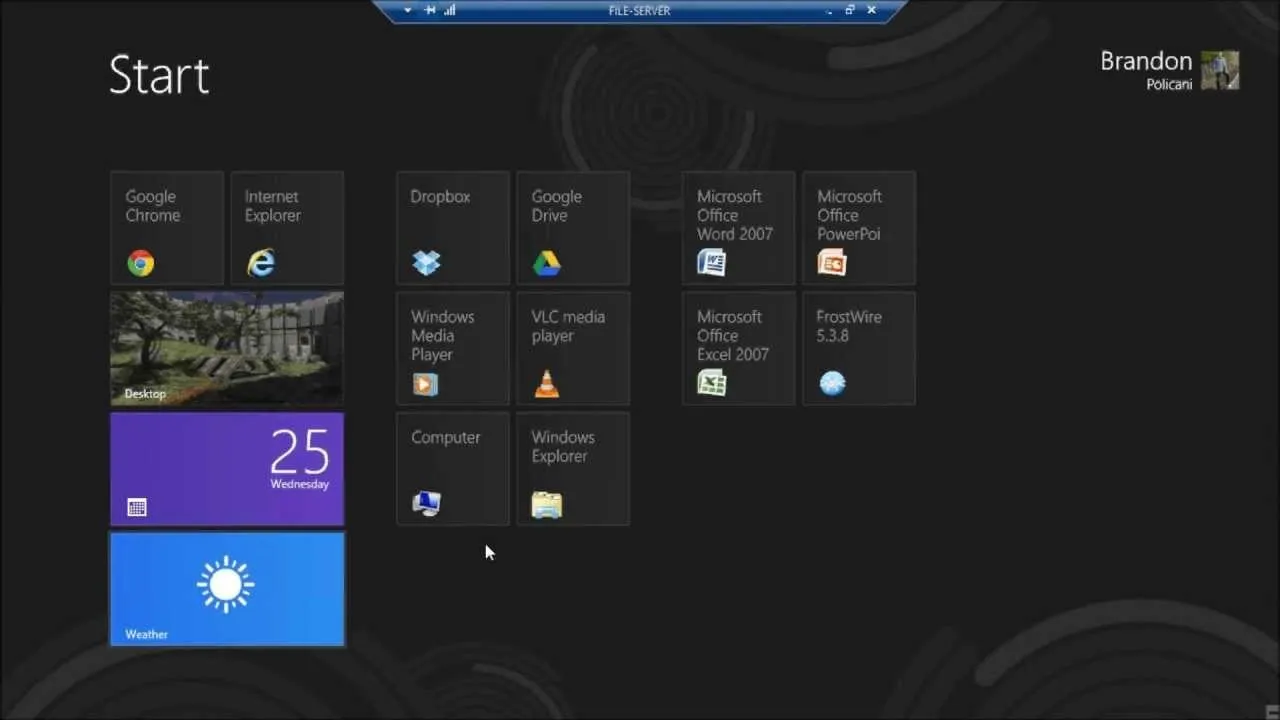Screen dimensions: 1280x720
Task: Launch Microsoft Office PowerPoint tile
Action: coord(859,228)
